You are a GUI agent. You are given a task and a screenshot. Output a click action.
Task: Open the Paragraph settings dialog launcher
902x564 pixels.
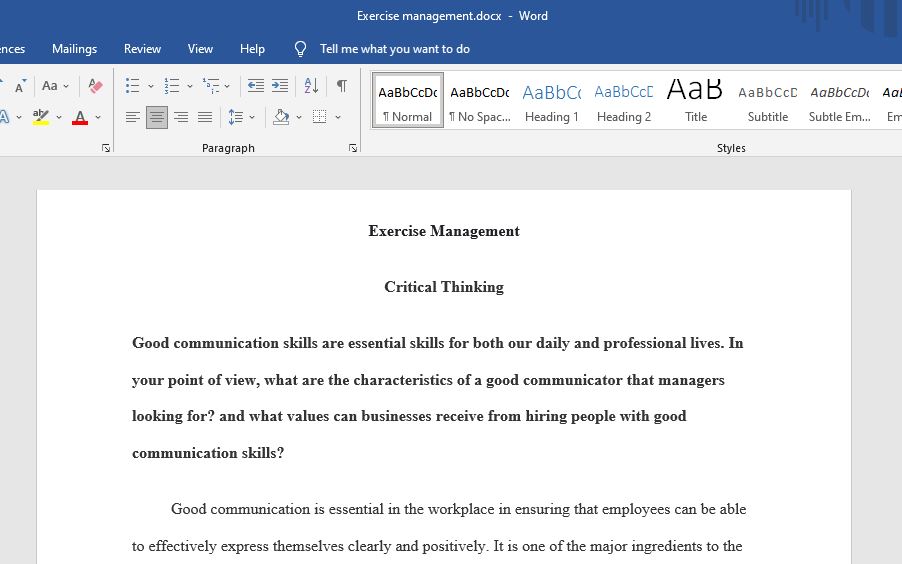click(x=353, y=148)
